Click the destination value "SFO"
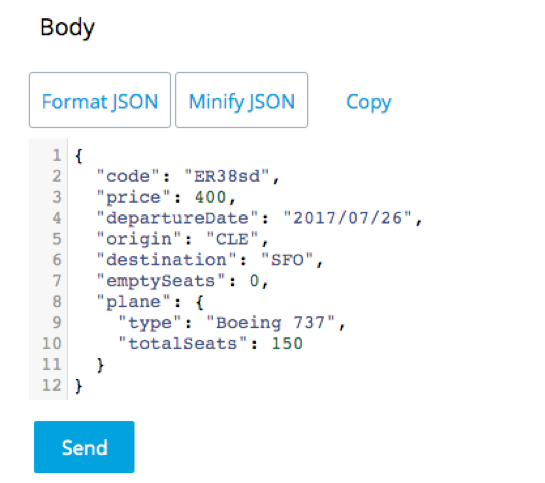 click(287, 260)
